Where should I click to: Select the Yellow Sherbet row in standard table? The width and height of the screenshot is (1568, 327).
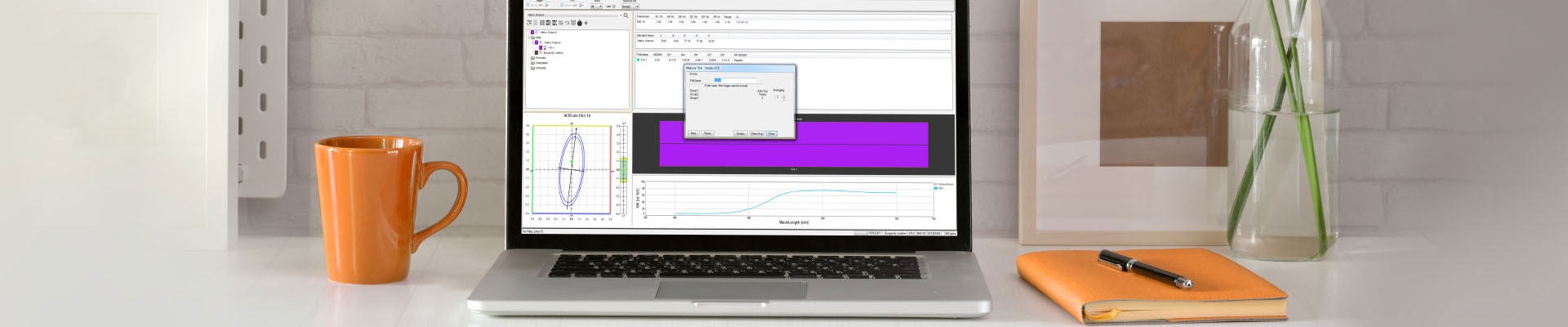point(678,41)
